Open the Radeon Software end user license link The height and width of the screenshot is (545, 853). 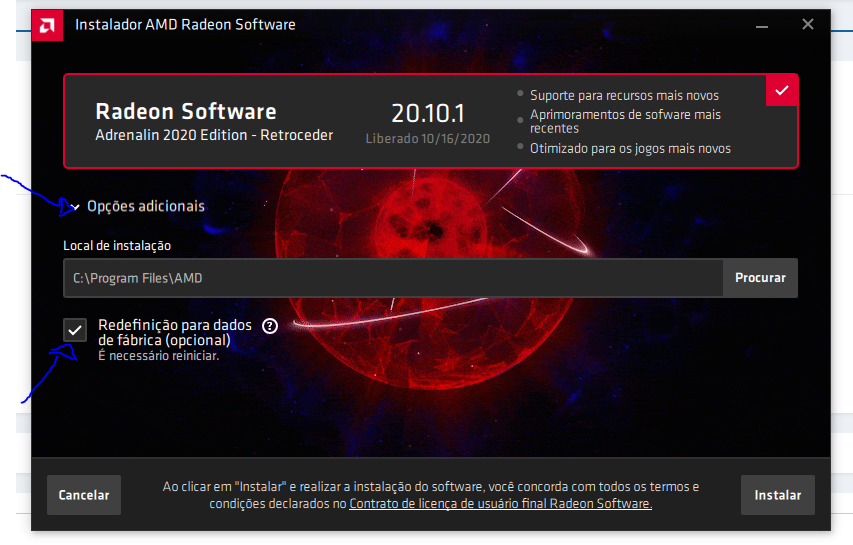coord(500,504)
